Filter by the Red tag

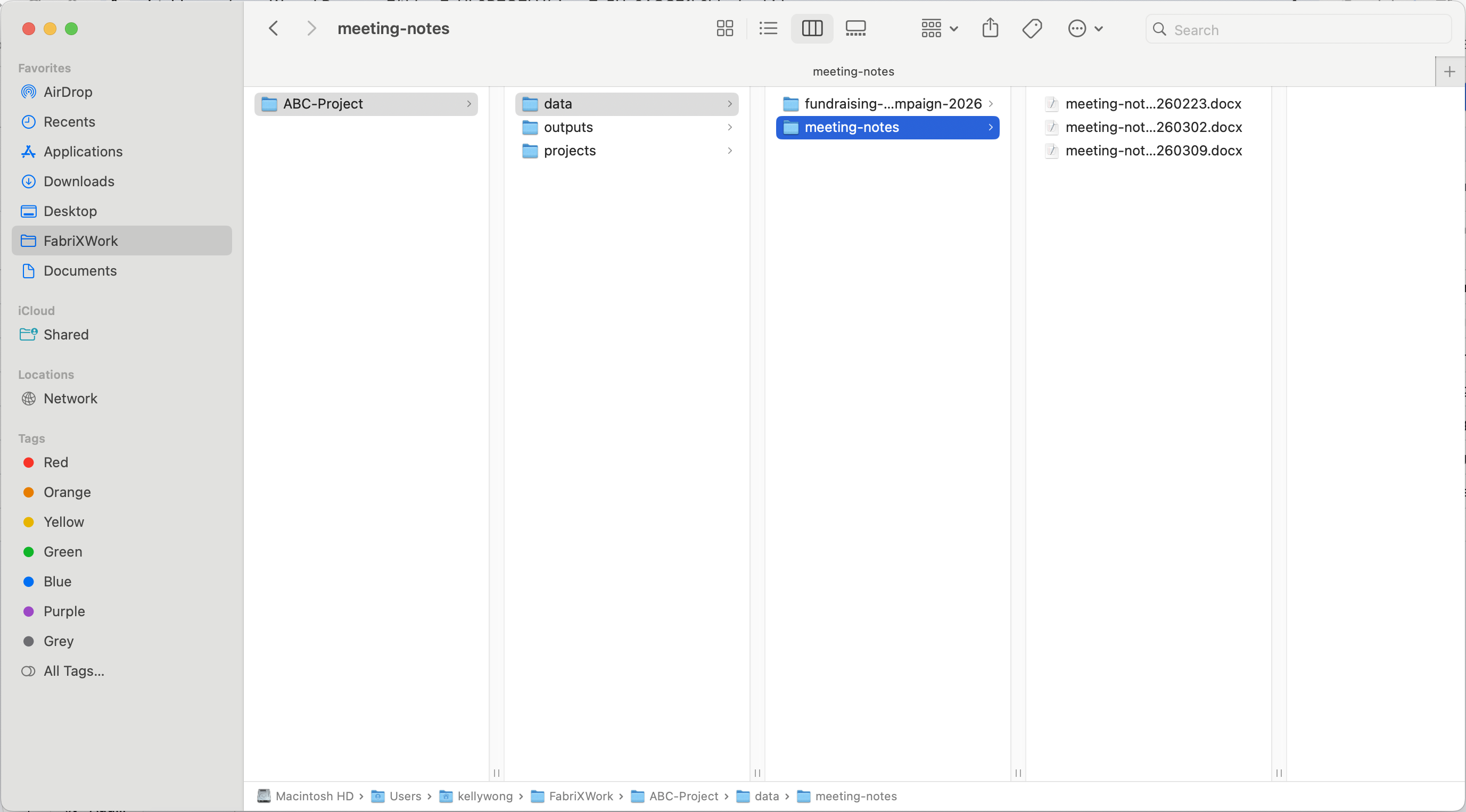point(55,462)
